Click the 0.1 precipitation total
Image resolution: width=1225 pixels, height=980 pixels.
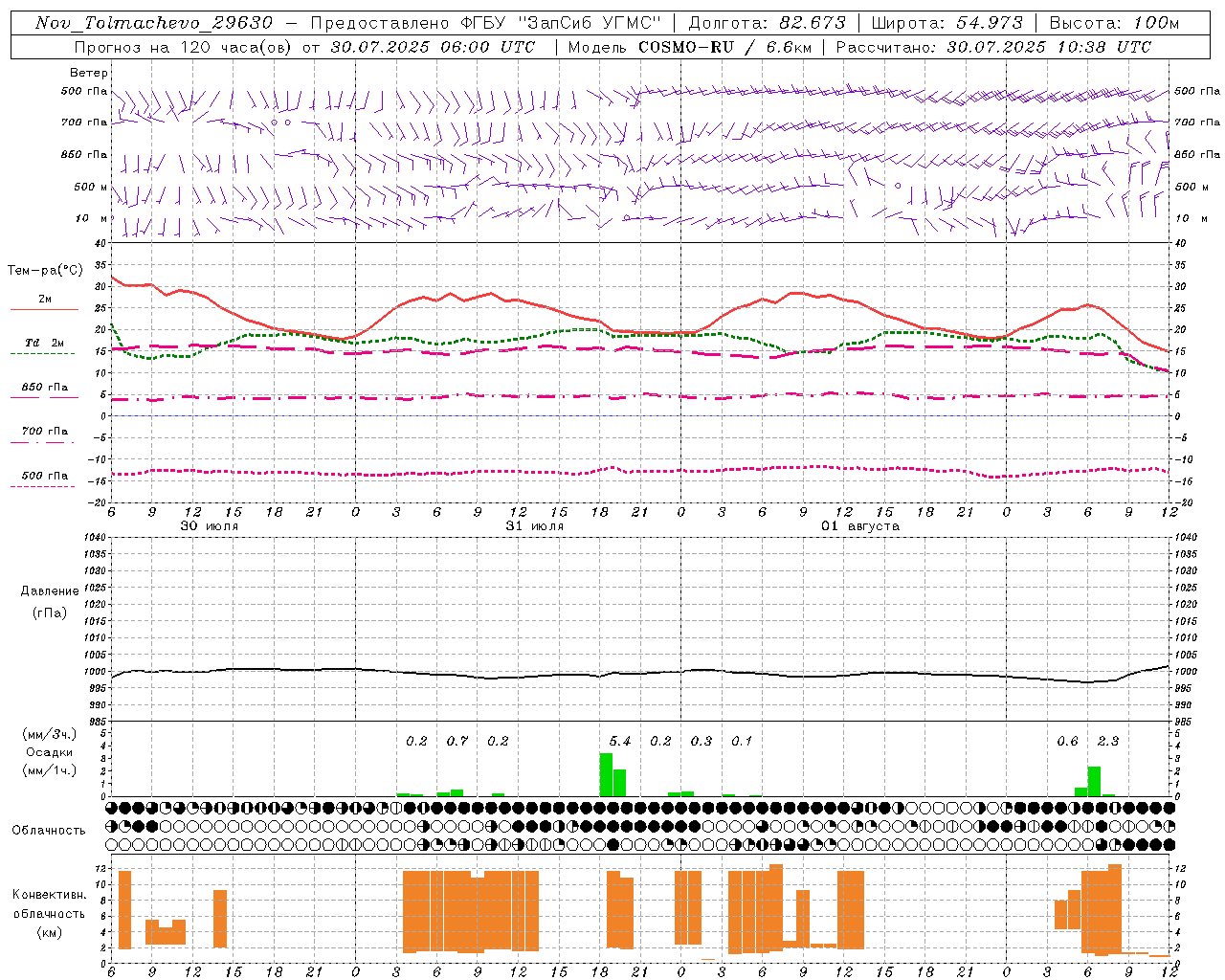(x=742, y=741)
